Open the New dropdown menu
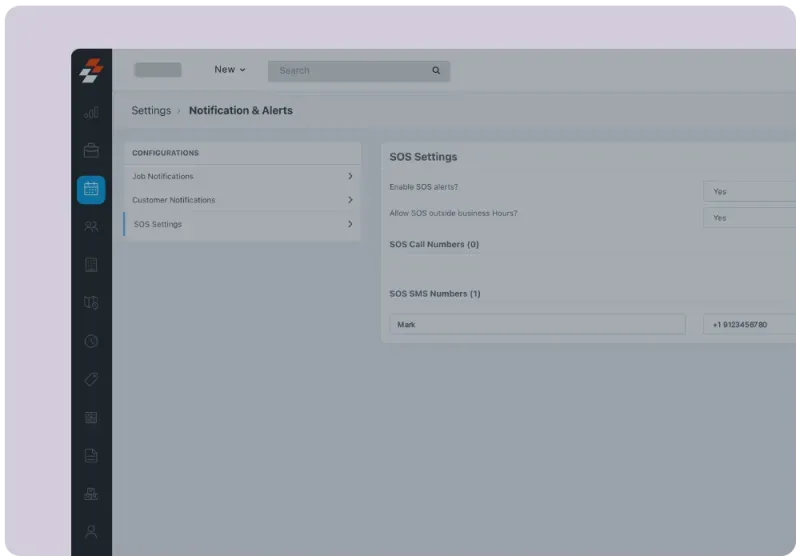Screen dimensions: 800x560 pos(230,69)
